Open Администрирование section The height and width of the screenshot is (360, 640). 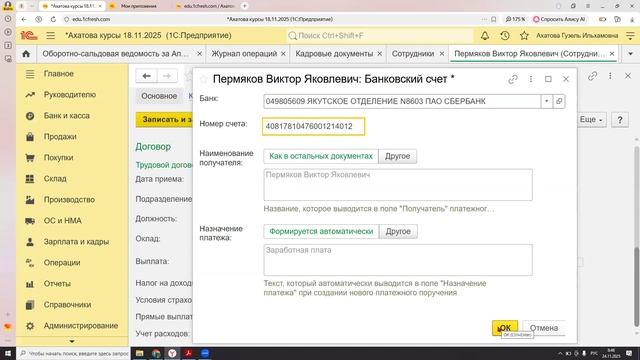[81, 326]
